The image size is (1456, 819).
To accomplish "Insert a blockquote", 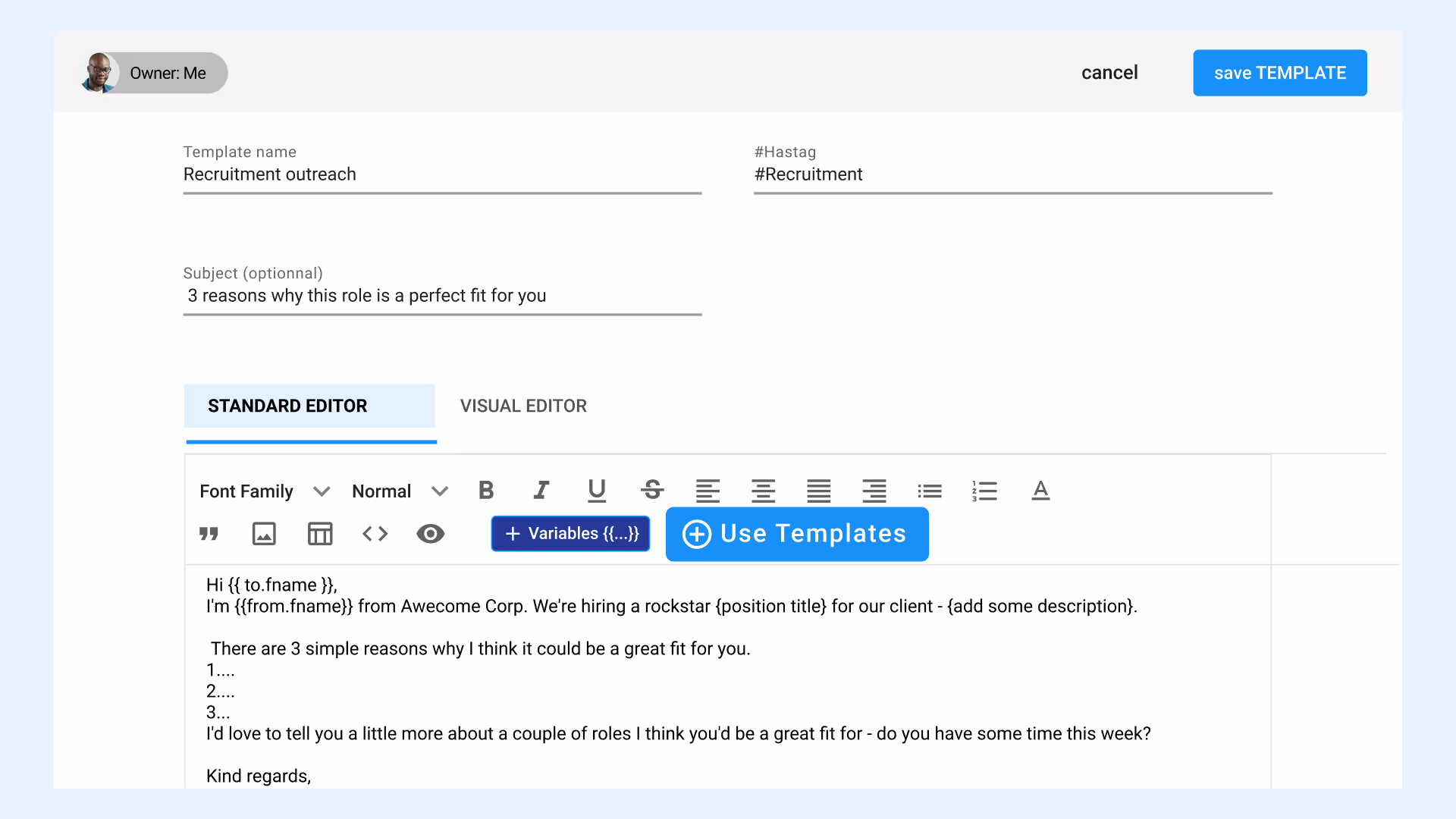I will [209, 534].
